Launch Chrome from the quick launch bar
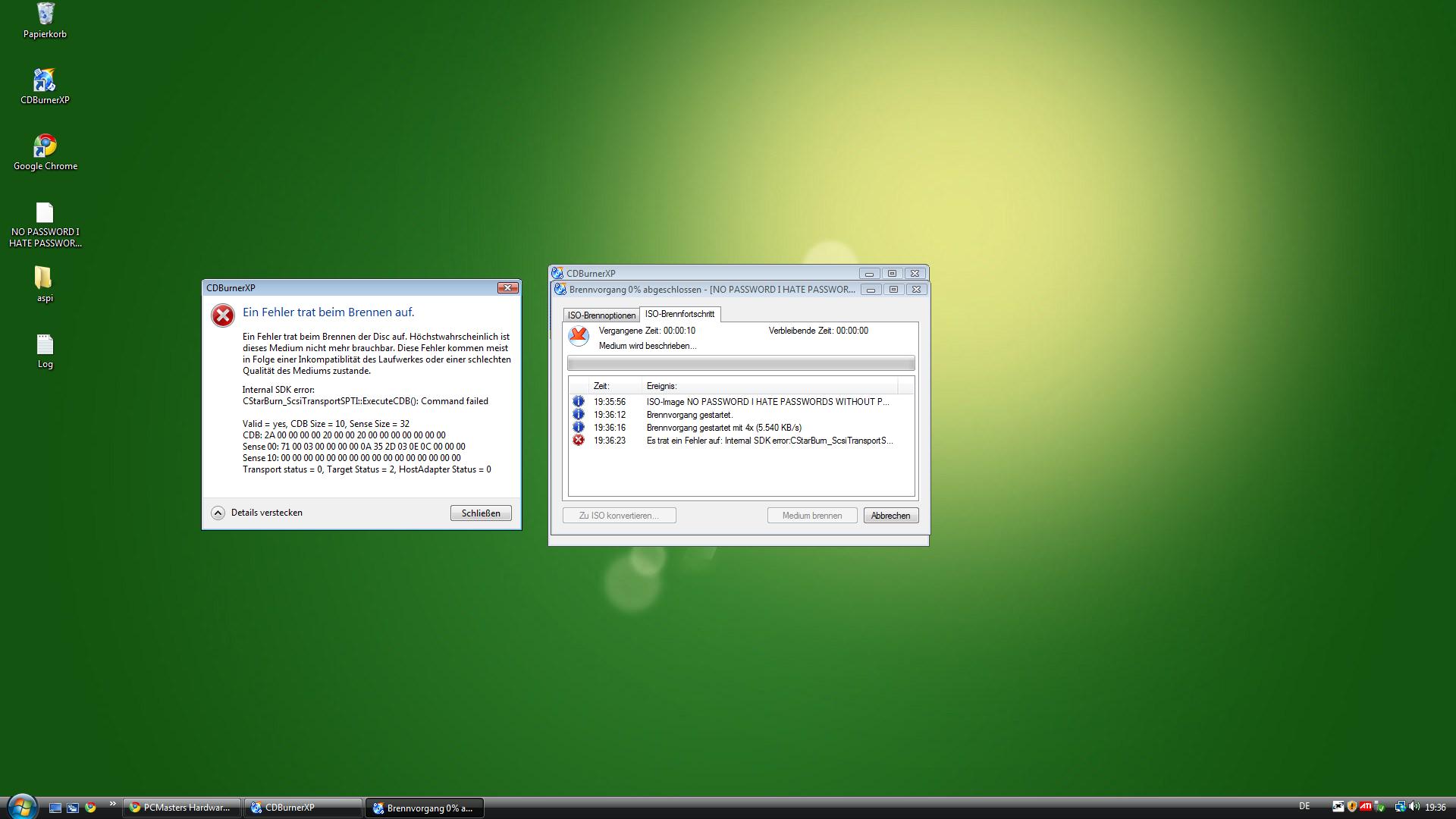Image resolution: width=1456 pixels, height=819 pixels. pyautogui.click(x=91, y=808)
